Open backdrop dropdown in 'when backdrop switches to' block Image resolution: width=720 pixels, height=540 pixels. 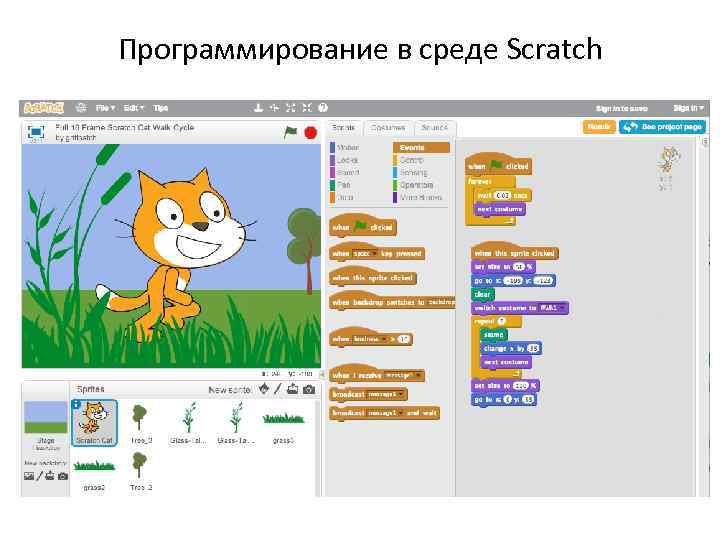(442, 303)
